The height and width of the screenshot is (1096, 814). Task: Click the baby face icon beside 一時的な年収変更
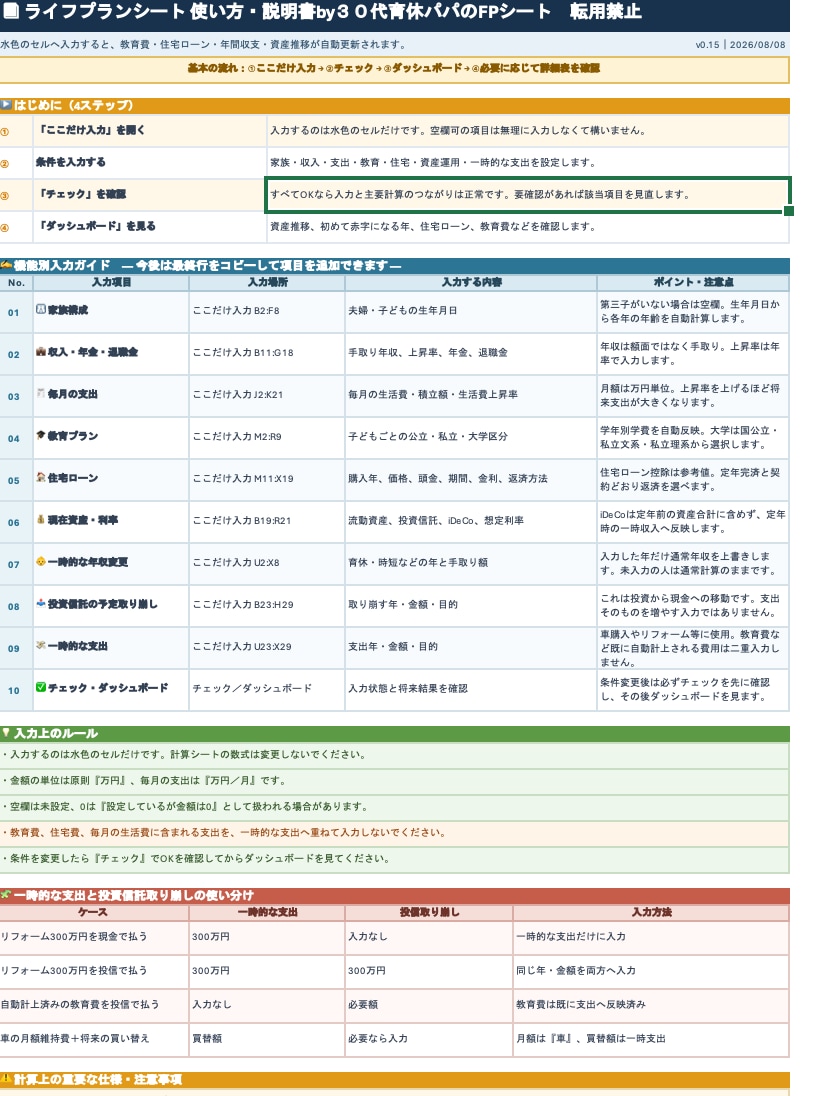(41, 561)
